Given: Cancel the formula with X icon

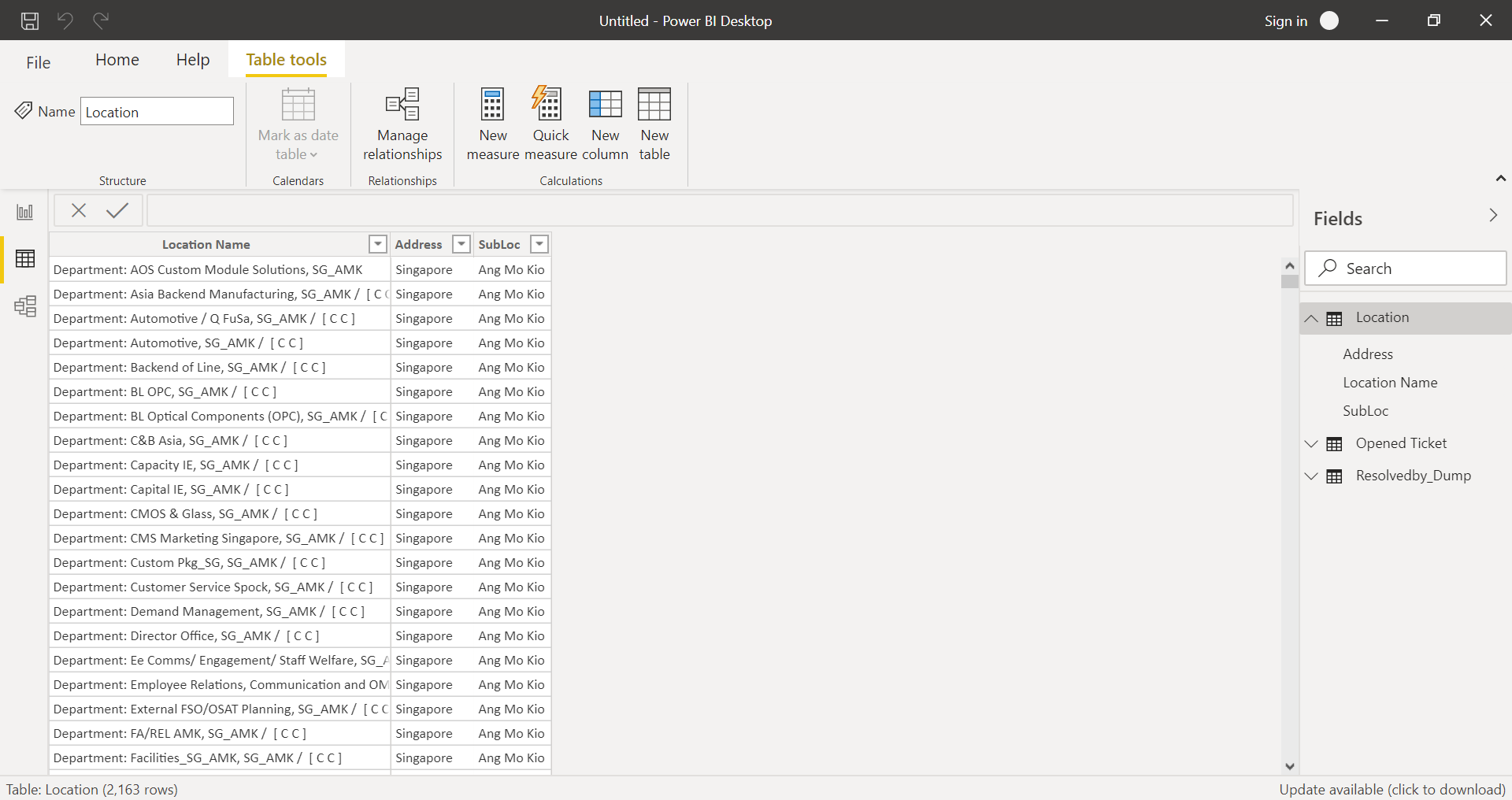Looking at the screenshot, I should coord(79,210).
